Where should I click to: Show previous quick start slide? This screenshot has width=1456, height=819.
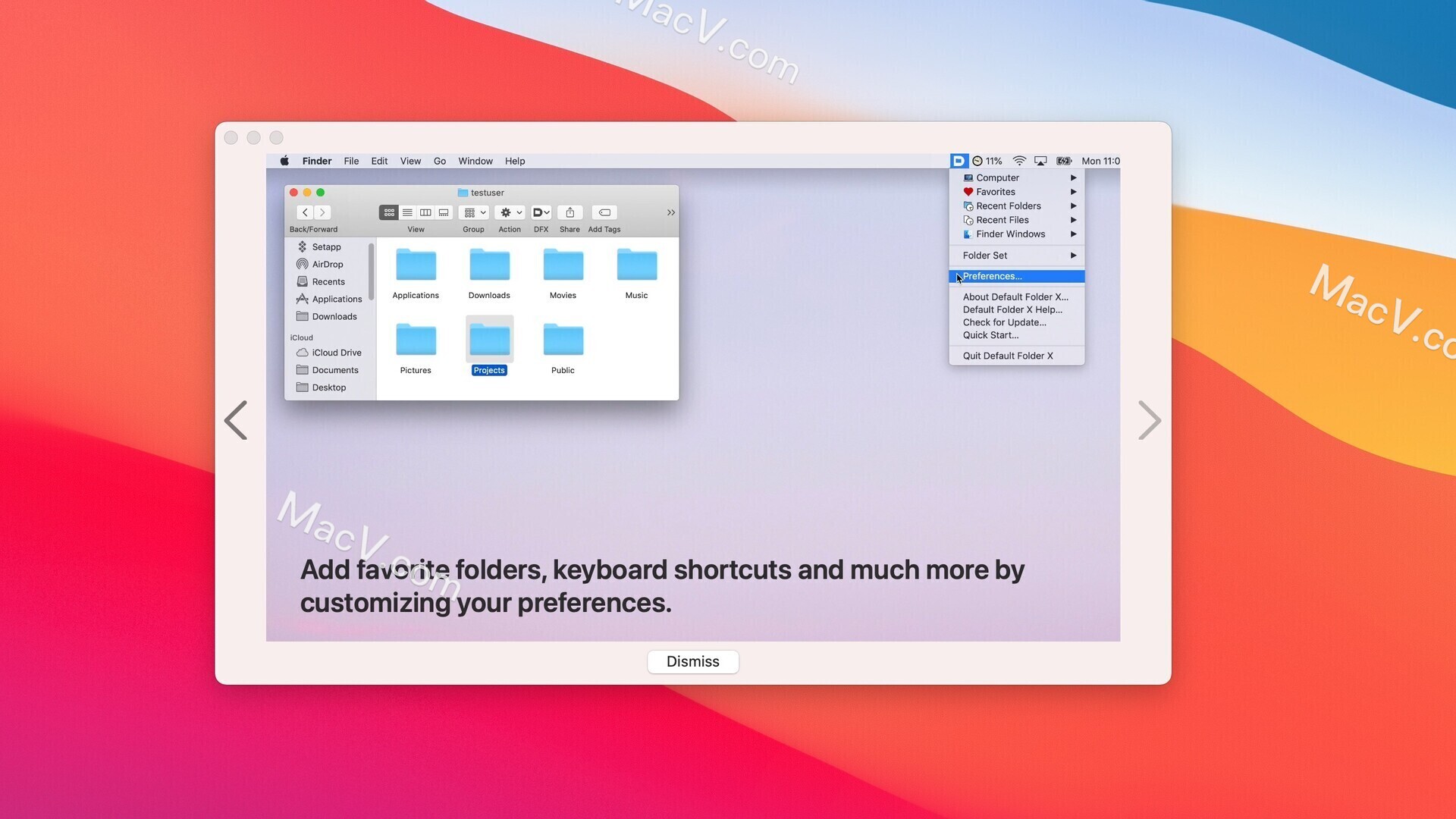coord(236,420)
